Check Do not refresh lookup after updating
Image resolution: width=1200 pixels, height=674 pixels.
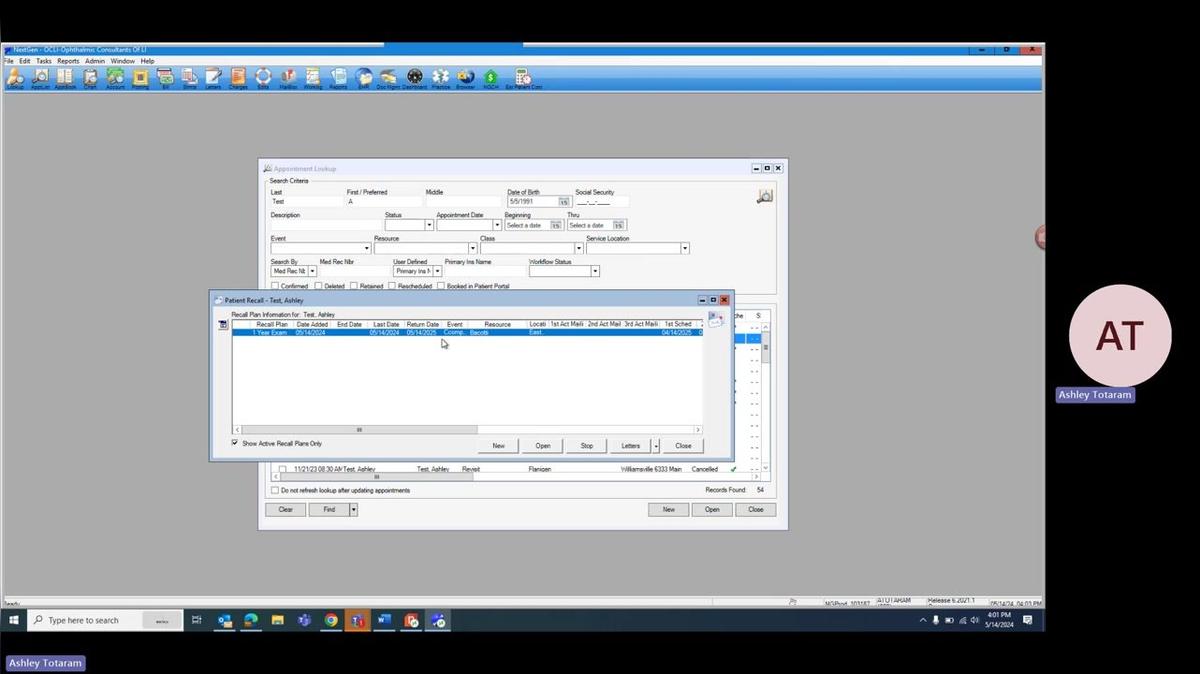275,491
